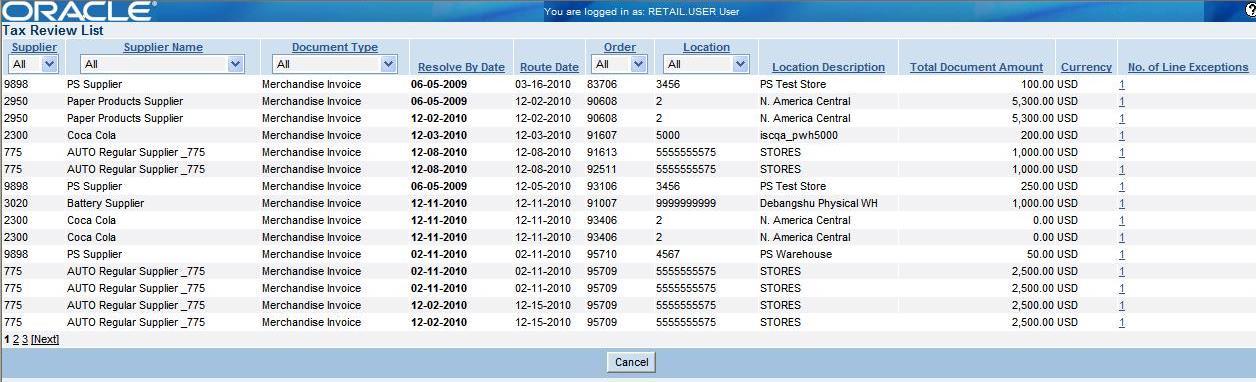Click the Cancel button
The height and width of the screenshot is (382, 1256).
pos(631,362)
